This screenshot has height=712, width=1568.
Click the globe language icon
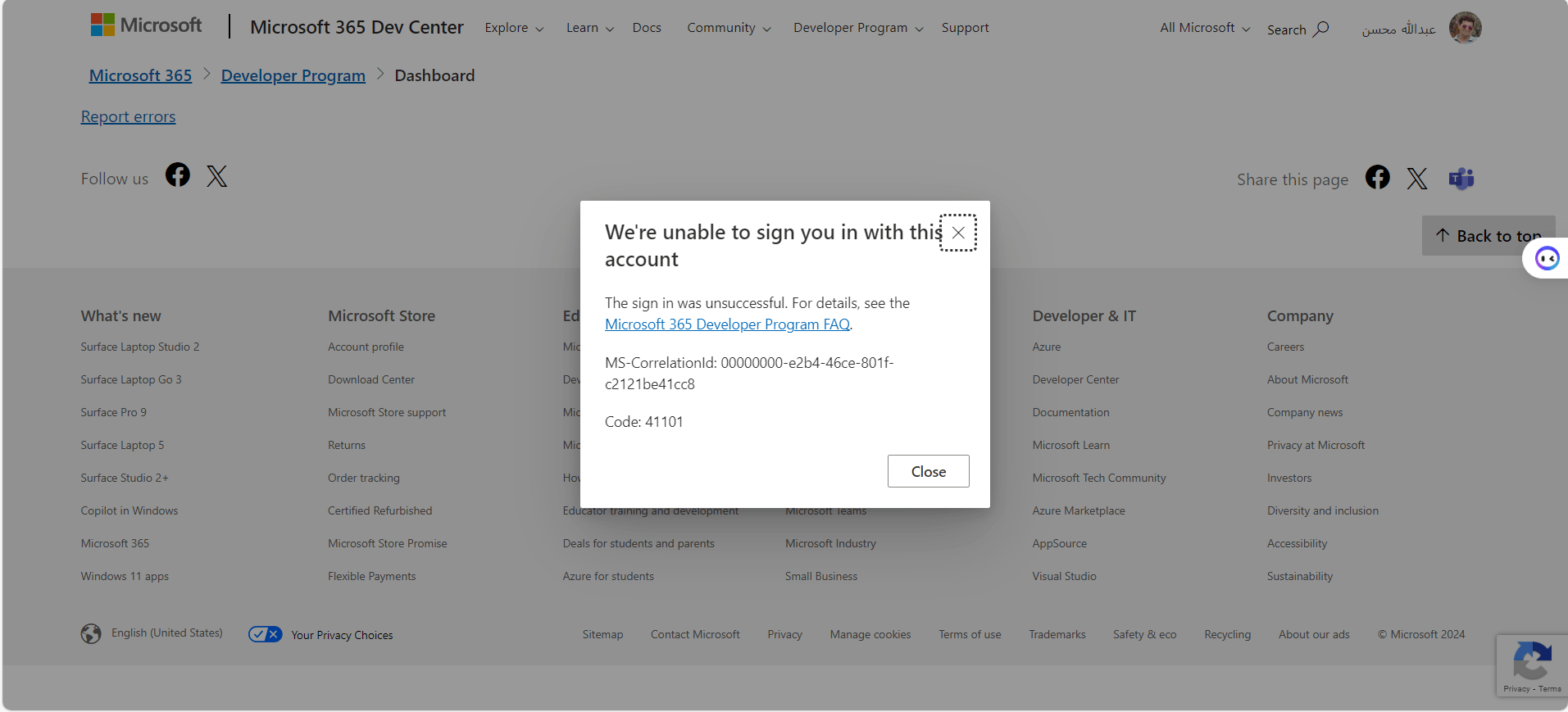click(91, 633)
